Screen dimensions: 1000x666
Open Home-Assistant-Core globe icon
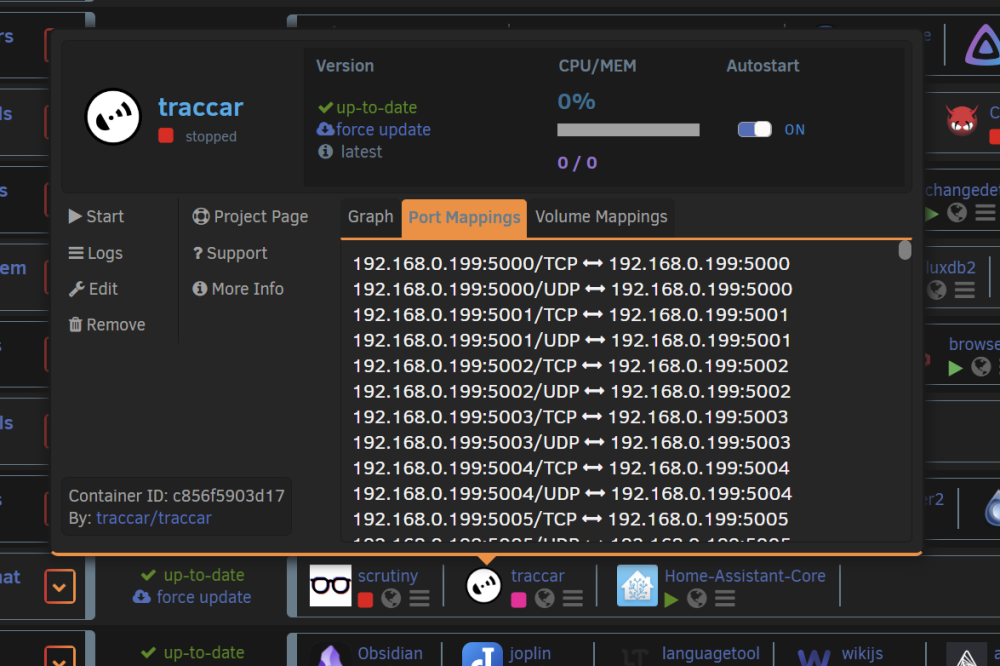point(697,598)
